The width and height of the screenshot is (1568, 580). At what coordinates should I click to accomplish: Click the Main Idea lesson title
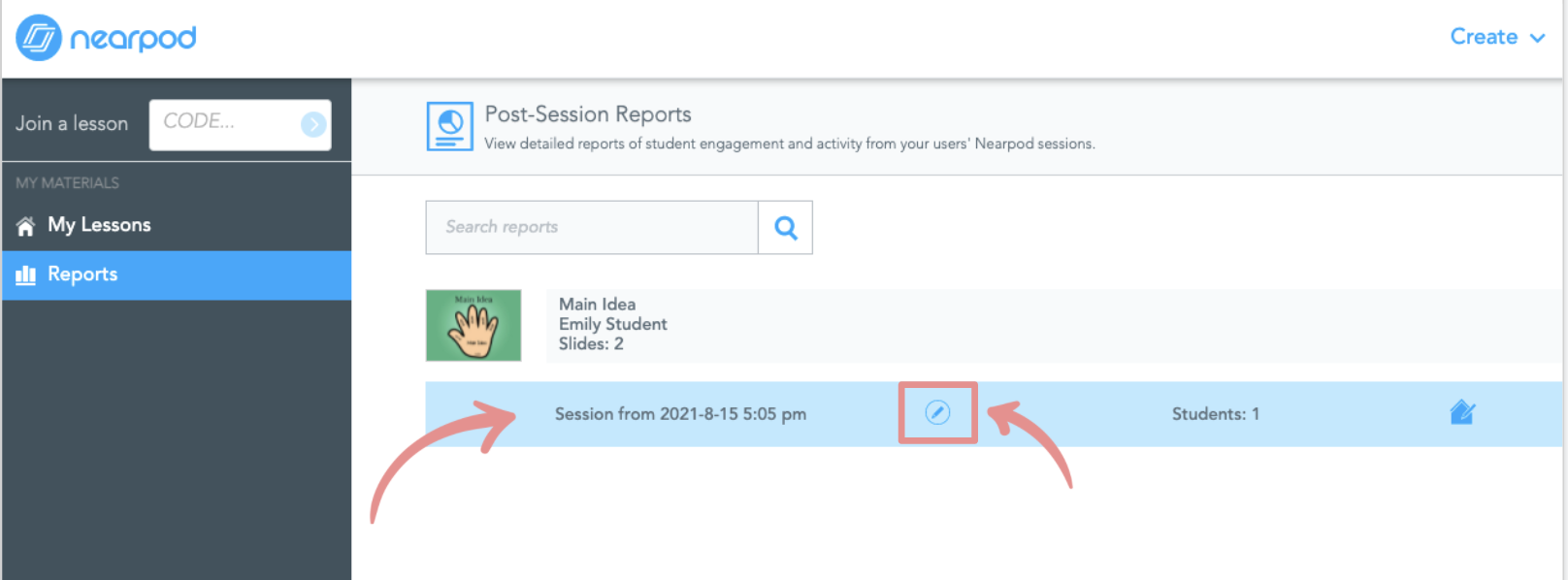pyautogui.click(x=597, y=304)
